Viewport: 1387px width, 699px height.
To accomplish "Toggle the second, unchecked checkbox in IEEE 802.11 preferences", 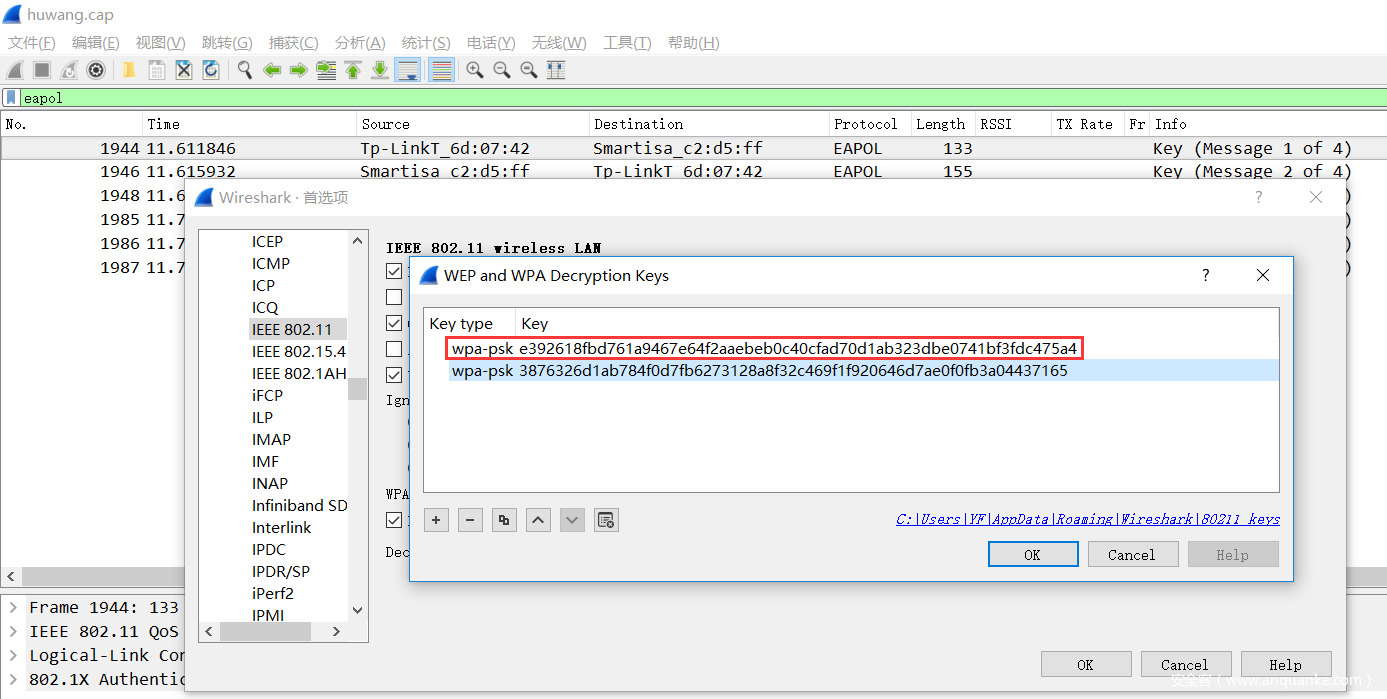I will coord(394,297).
